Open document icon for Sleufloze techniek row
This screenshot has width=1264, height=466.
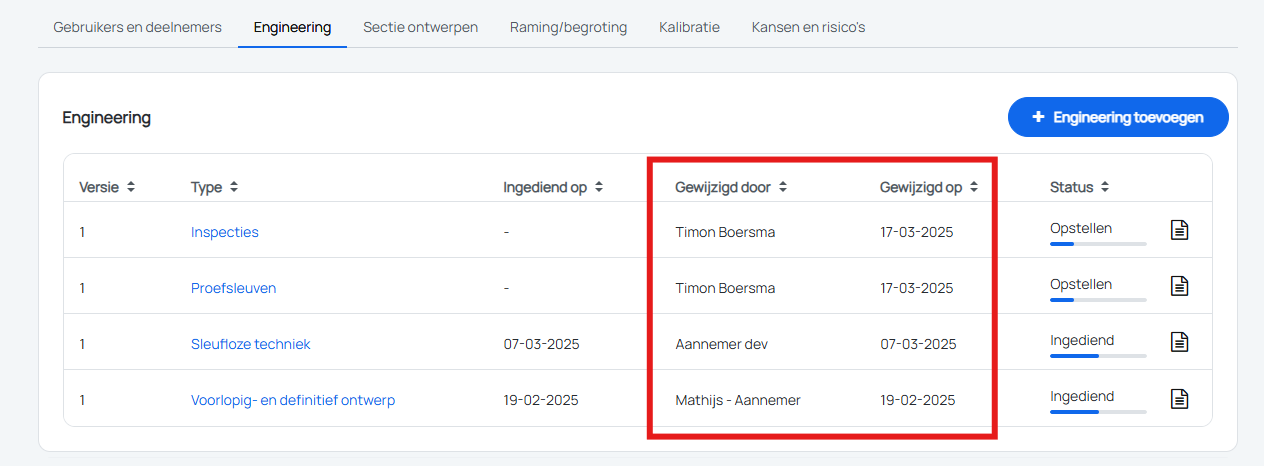1180,342
